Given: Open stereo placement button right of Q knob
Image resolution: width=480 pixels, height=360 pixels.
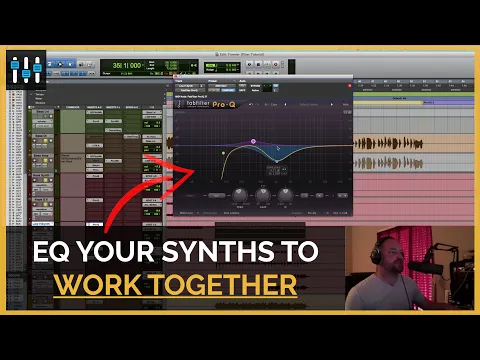Looking at the screenshot, I should (304, 196).
